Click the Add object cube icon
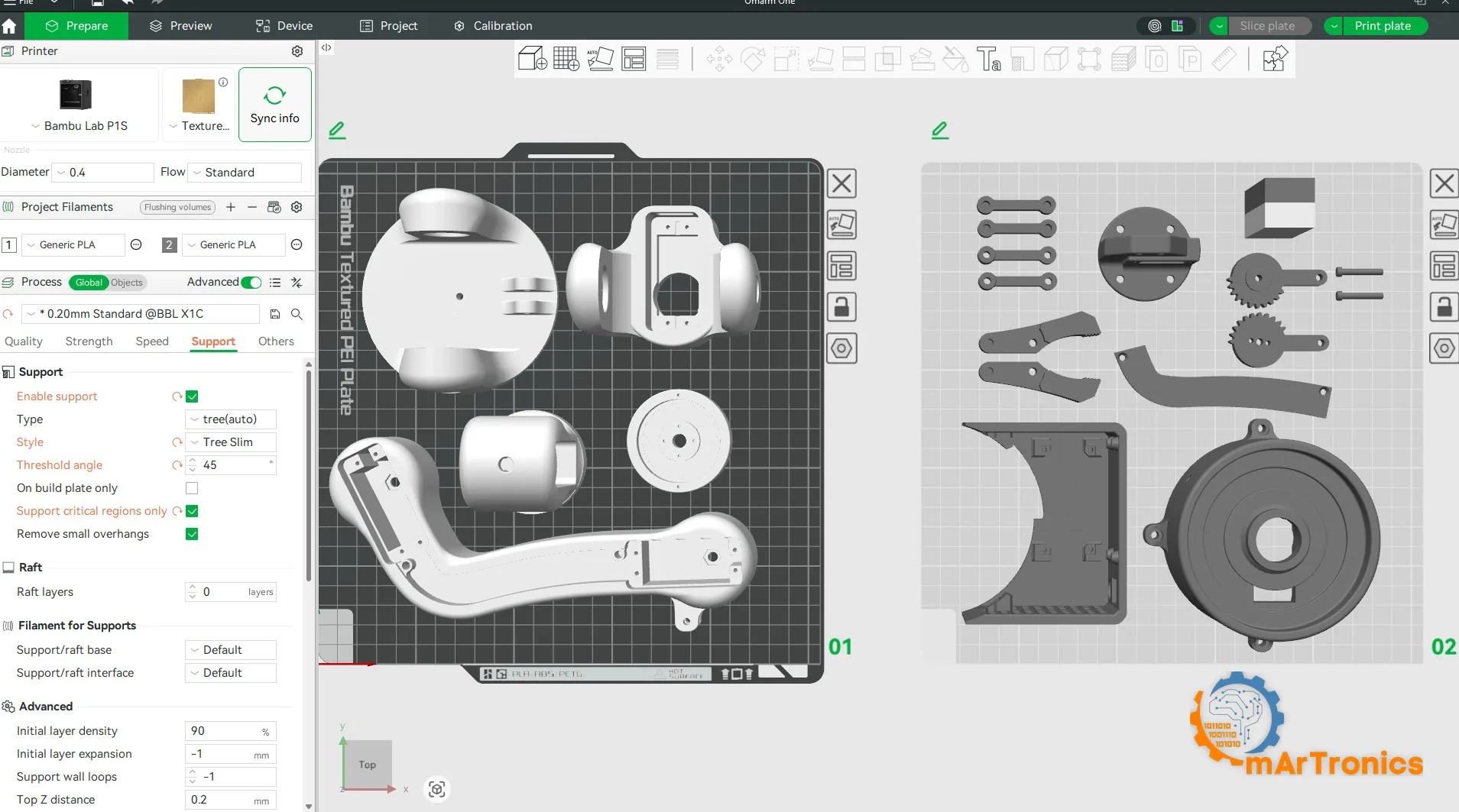Screen dimensions: 1459x812 tap(532, 59)
